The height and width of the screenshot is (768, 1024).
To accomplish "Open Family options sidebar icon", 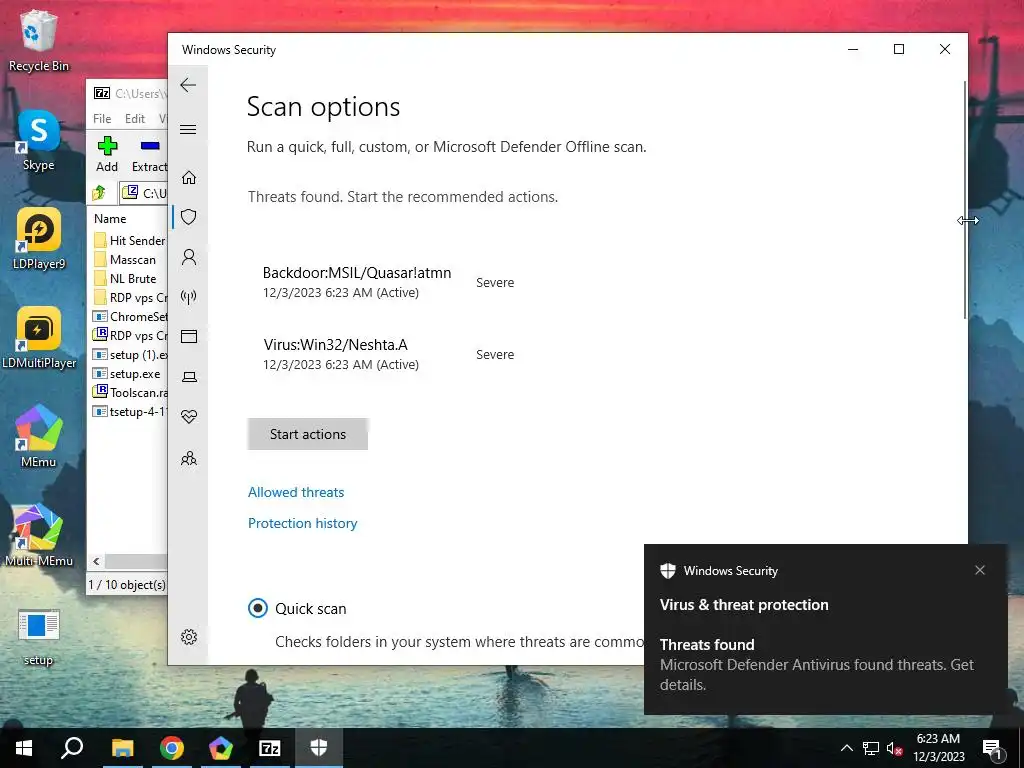I will 189,458.
